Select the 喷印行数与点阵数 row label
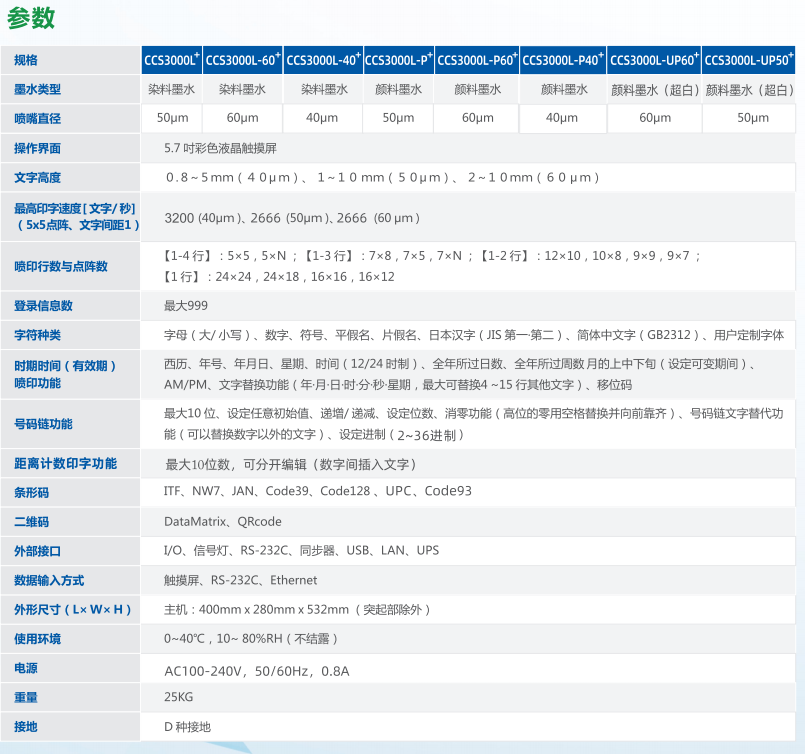This screenshot has height=754, width=805. click(60, 266)
